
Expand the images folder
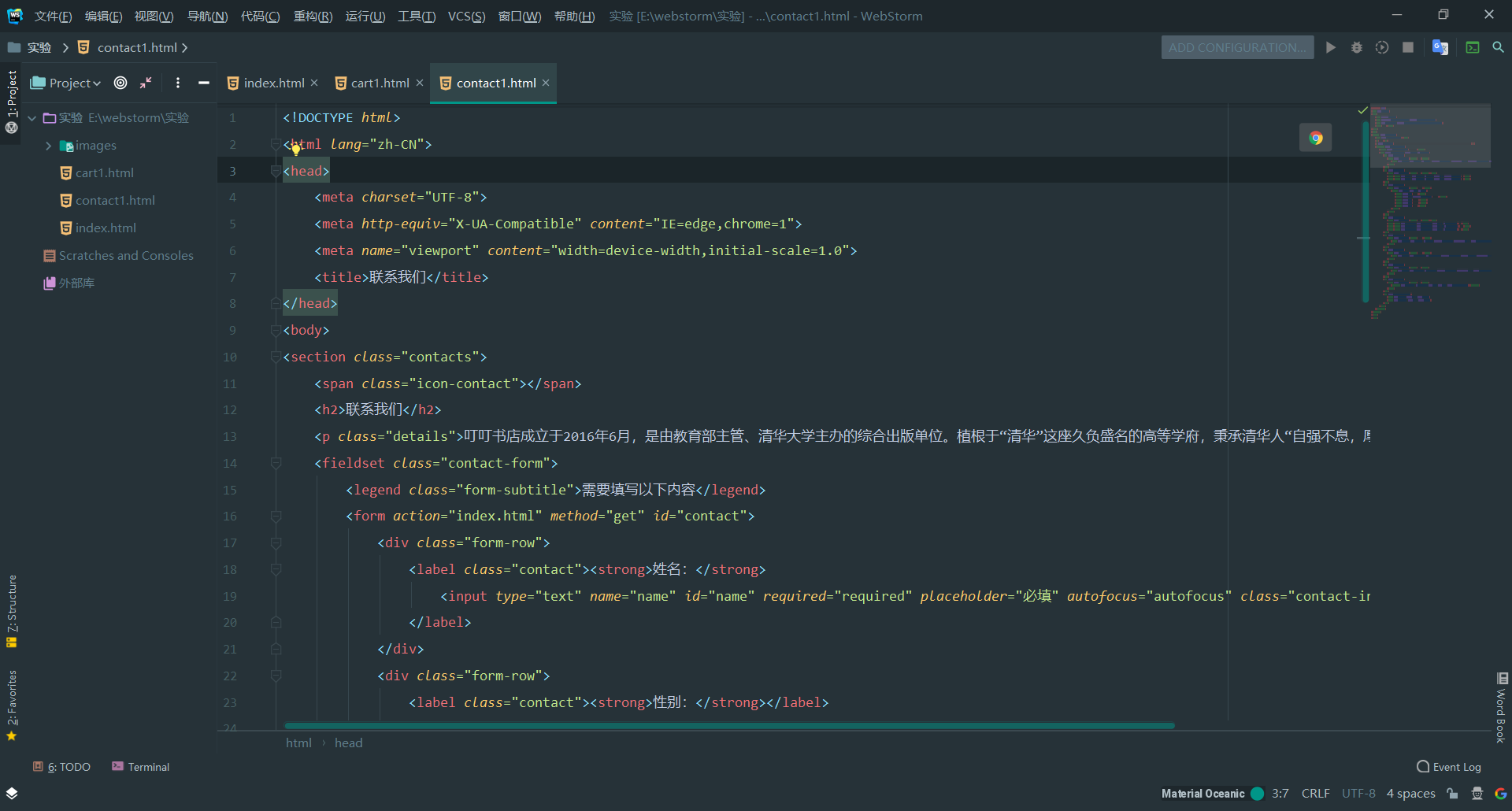(x=48, y=146)
